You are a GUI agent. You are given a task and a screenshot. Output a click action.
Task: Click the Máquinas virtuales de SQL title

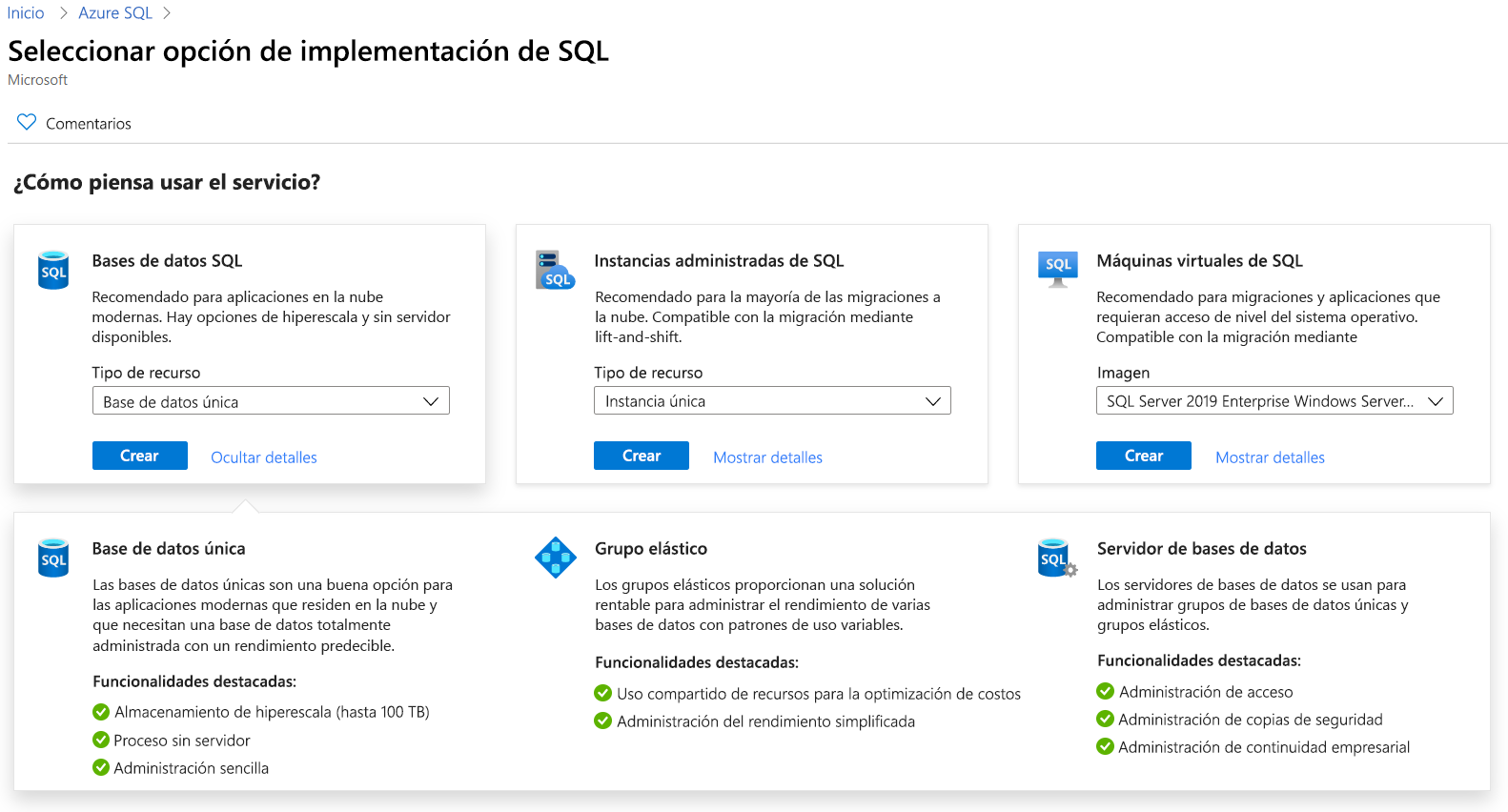[x=1200, y=260]
